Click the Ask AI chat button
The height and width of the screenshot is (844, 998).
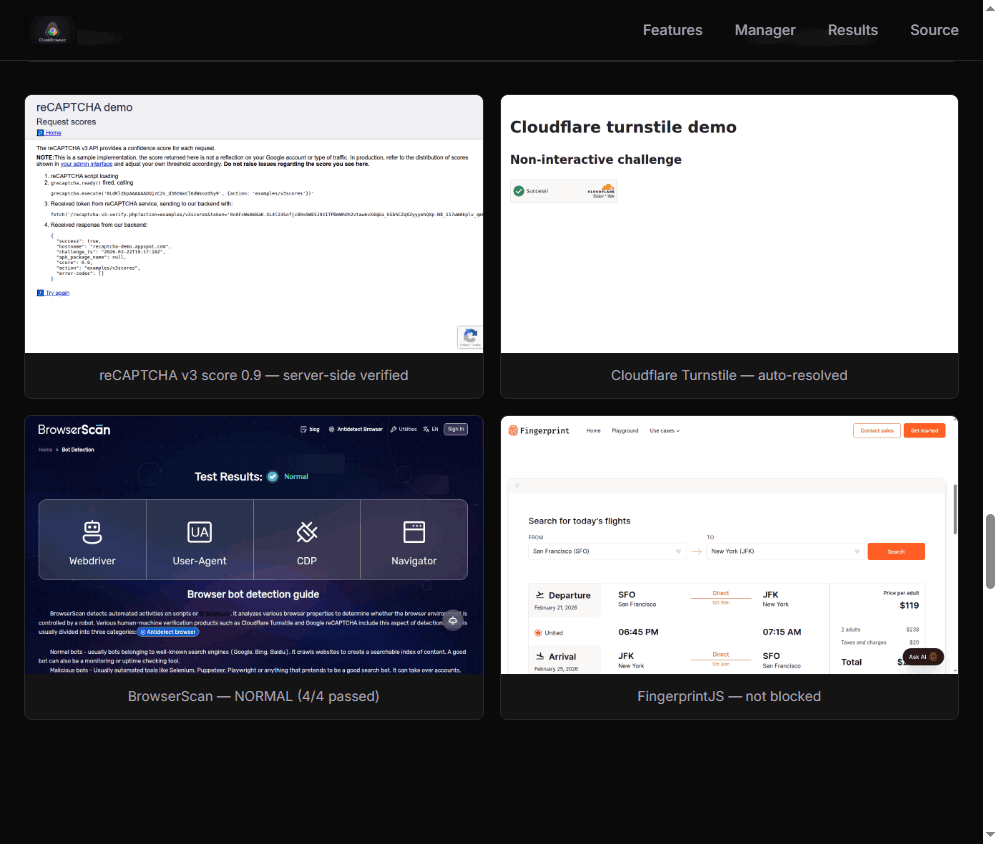[923, 657]
